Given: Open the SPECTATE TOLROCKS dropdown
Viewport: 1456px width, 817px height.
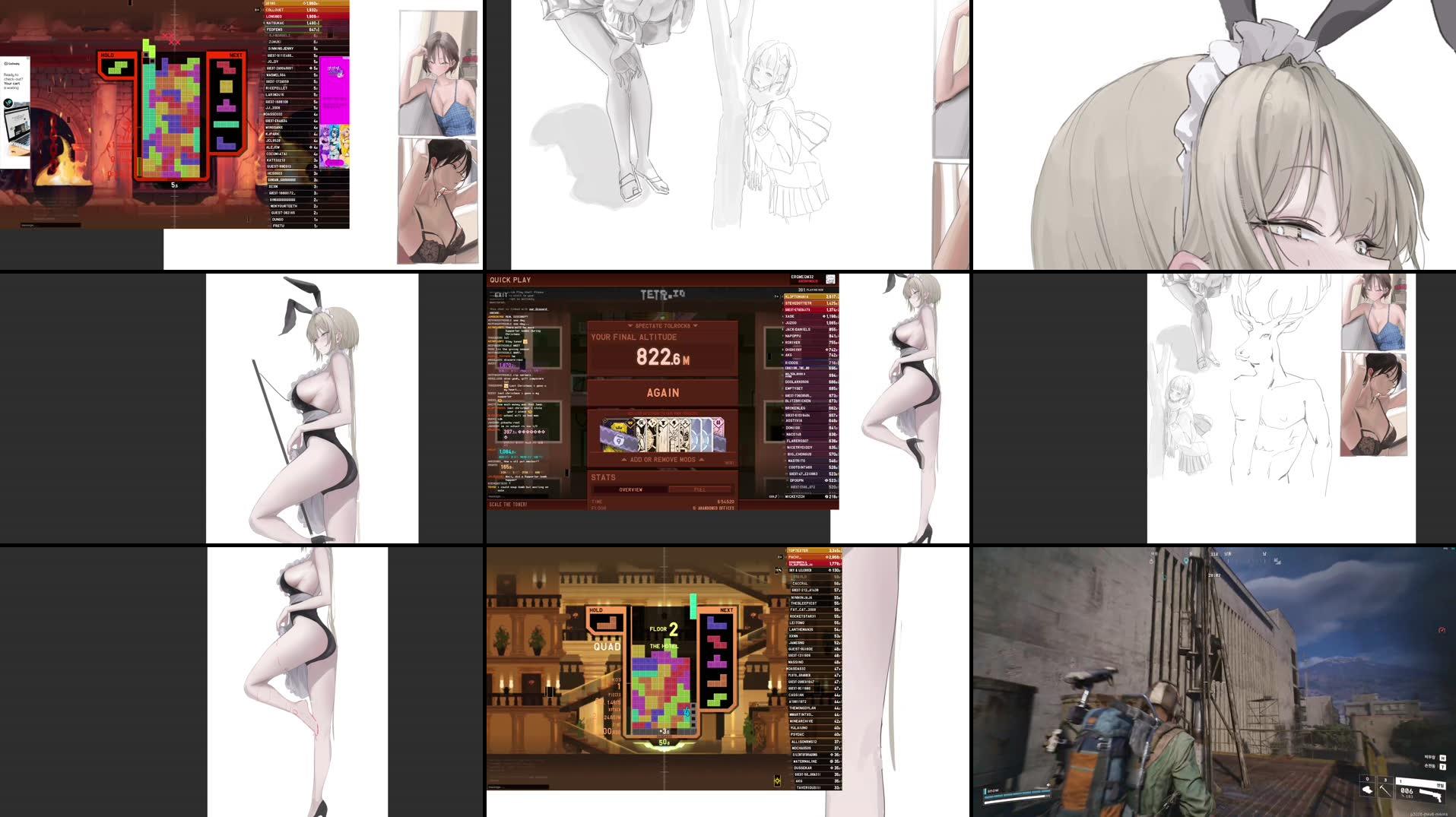Looking at the screenshot, I should (663, 325).
